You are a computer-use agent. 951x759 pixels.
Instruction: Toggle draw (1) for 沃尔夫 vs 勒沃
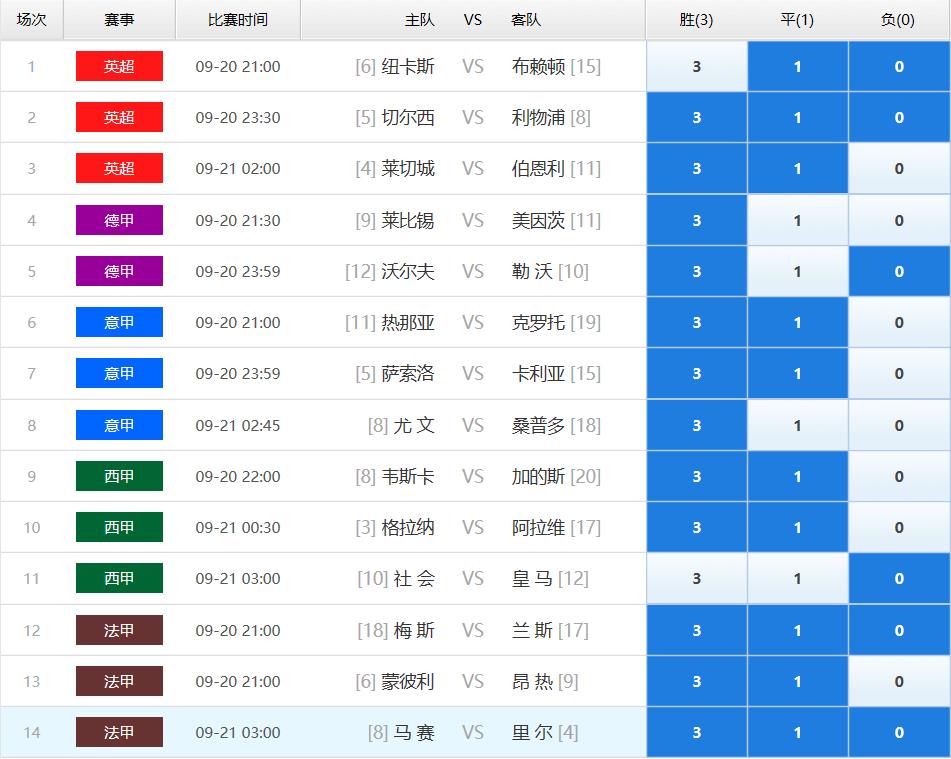point(798,271)
